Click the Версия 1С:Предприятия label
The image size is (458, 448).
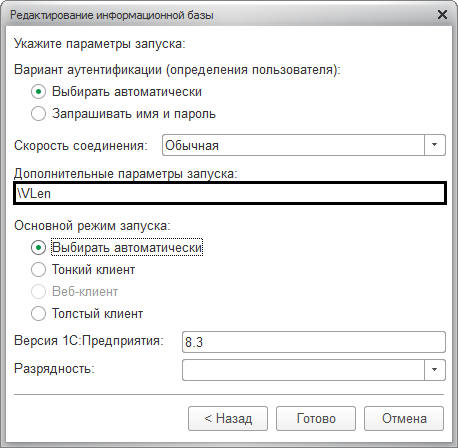tap(89, 341)
